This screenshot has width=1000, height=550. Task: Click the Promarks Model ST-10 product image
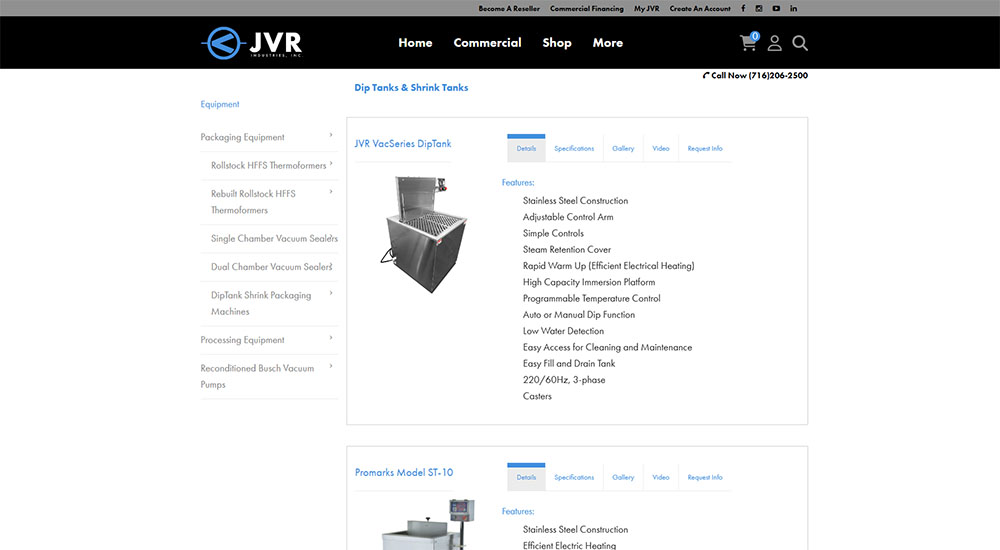tap(429, 524)
